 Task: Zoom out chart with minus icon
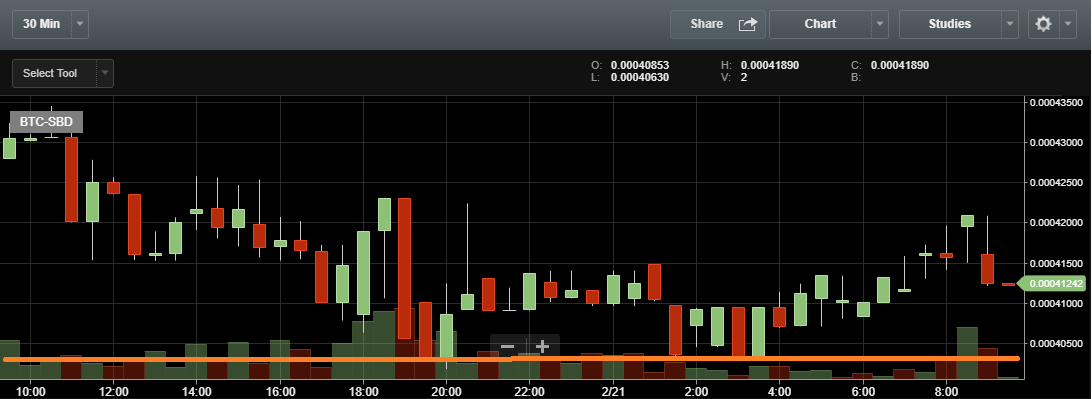coord(508,347)
